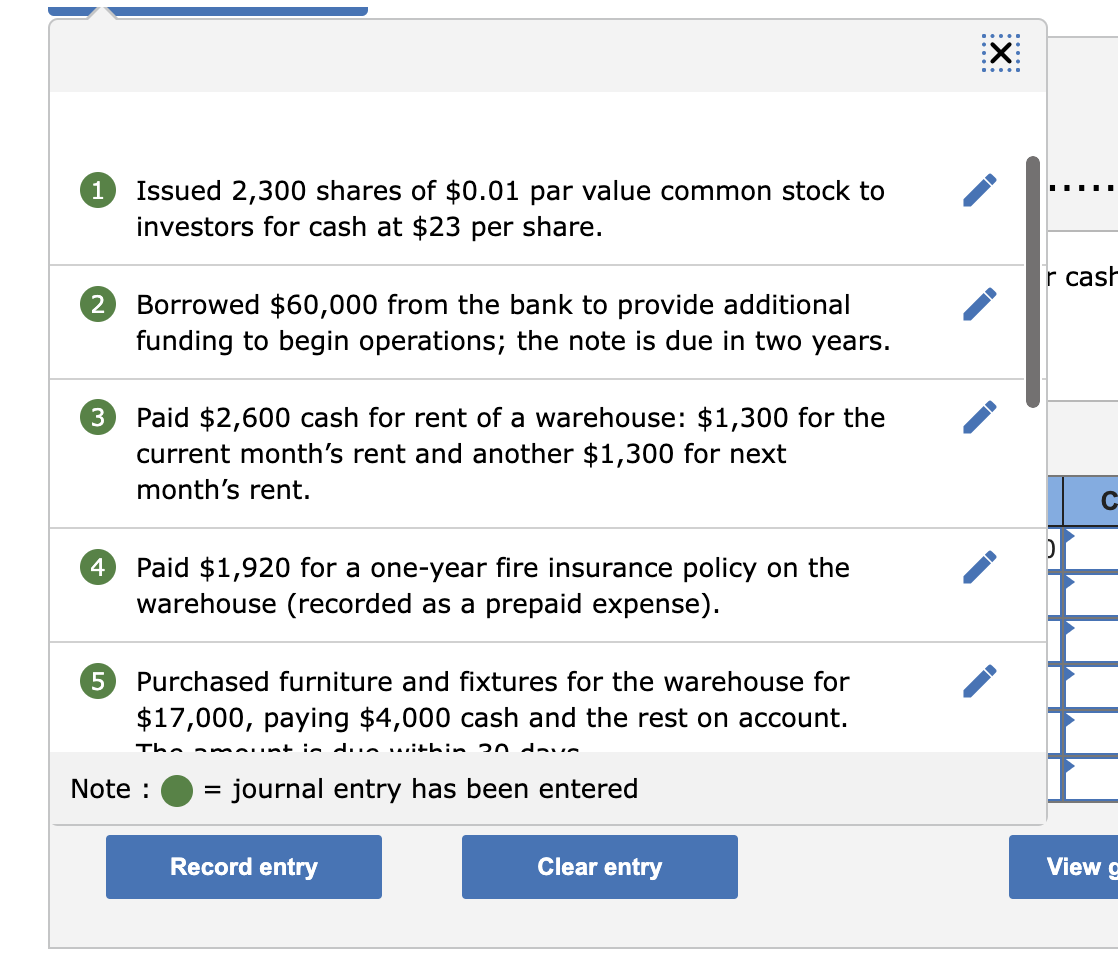
Task: Click green circle number 3 indicator
Action: 96,418
